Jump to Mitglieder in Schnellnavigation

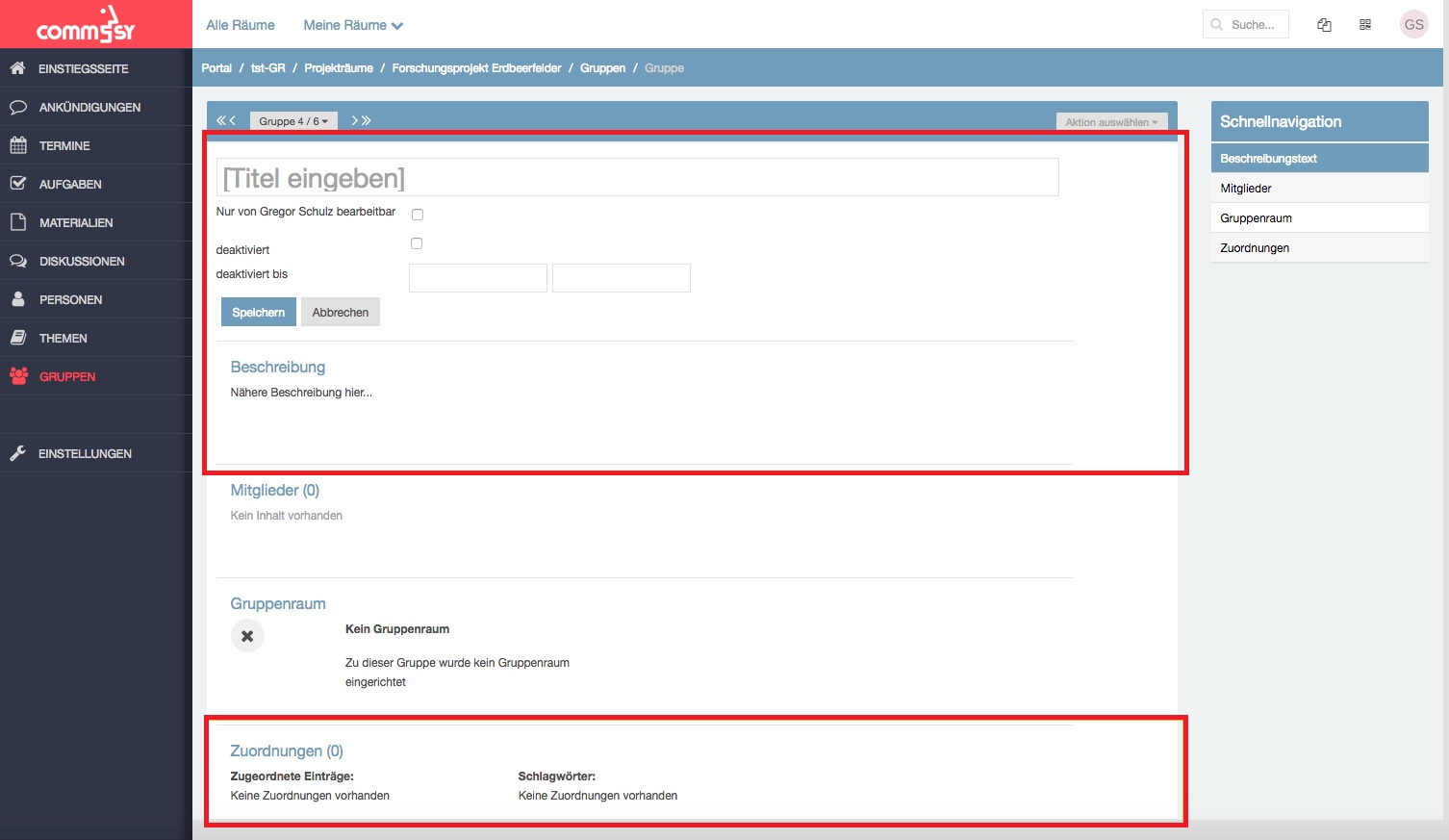[x=1319, y=188]
